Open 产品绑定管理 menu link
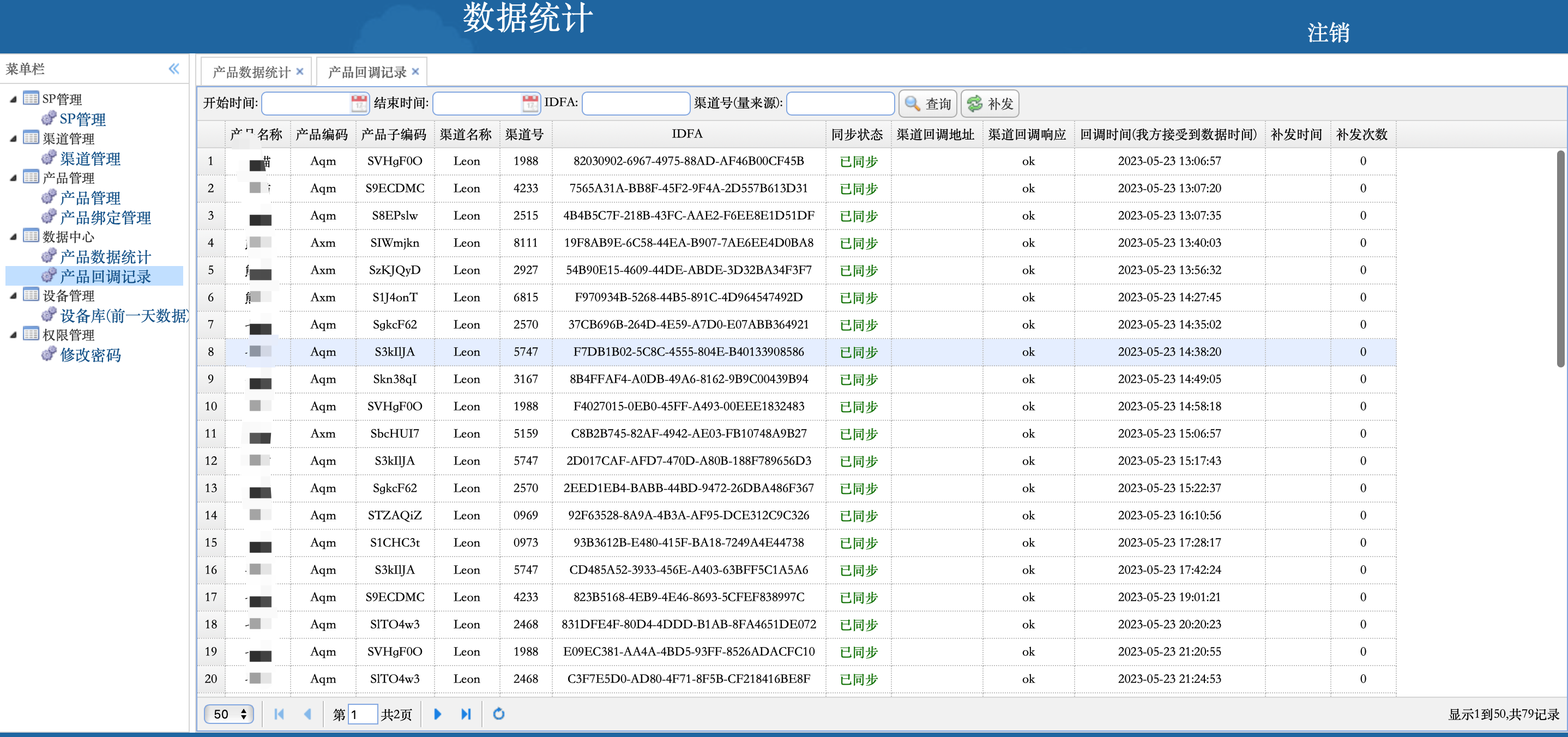 105,218
